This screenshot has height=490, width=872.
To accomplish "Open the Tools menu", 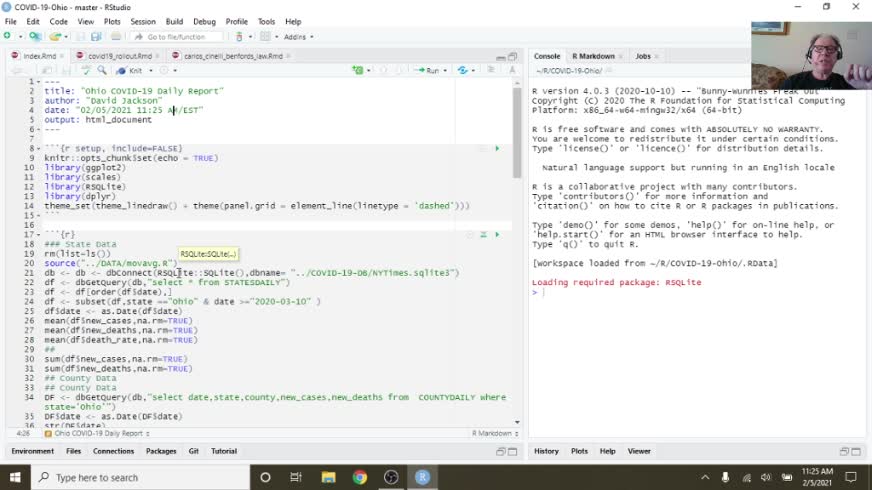I will point(266,22).
